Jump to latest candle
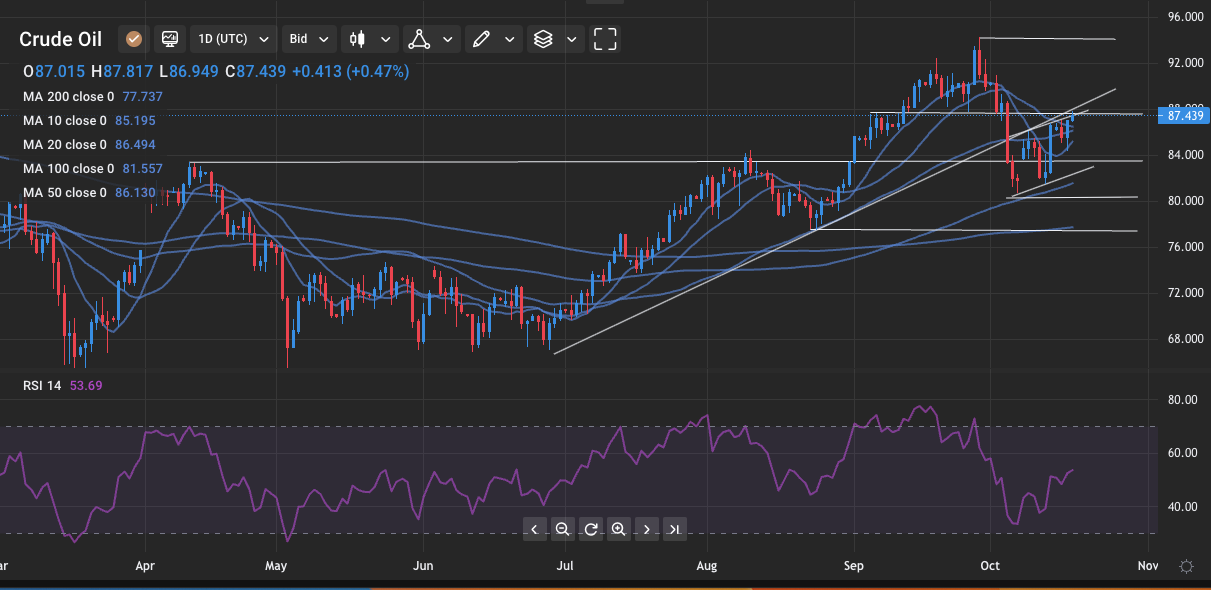 click(674, 529)
